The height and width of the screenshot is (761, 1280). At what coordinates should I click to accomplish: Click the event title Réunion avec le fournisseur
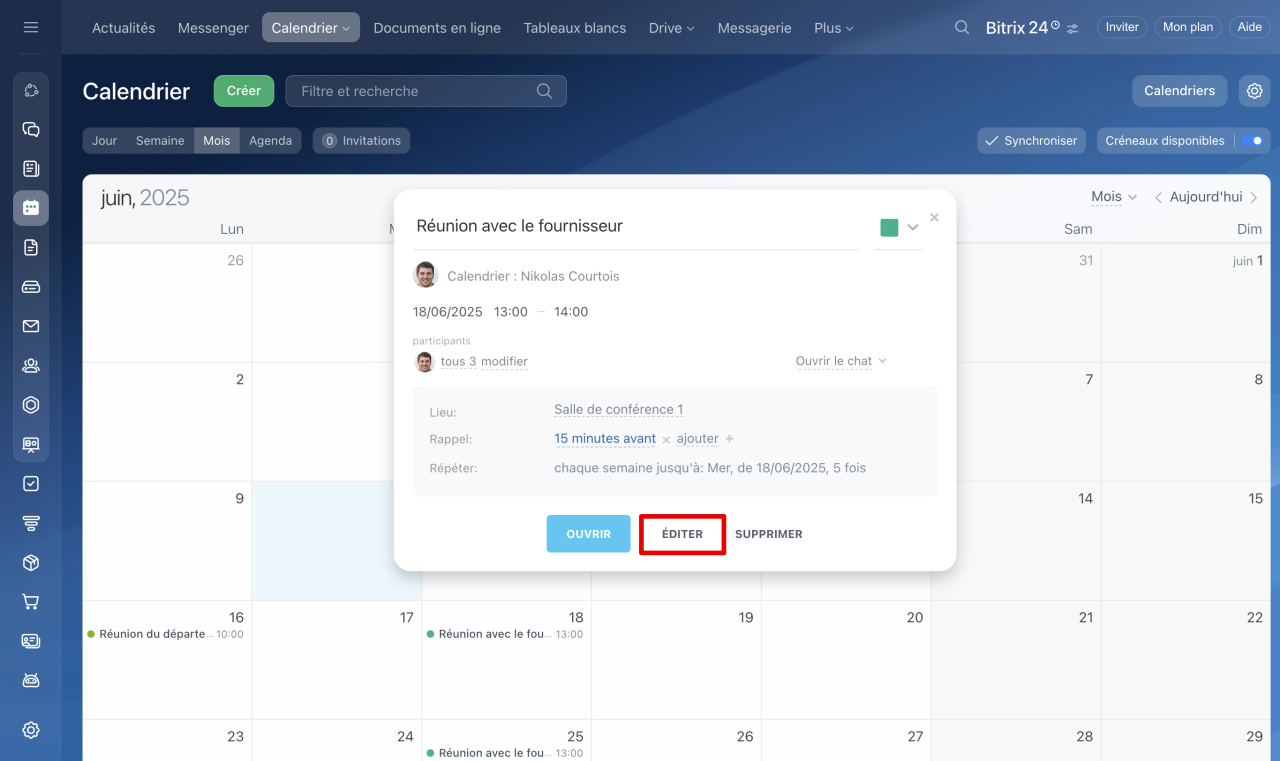pos(519,226)
